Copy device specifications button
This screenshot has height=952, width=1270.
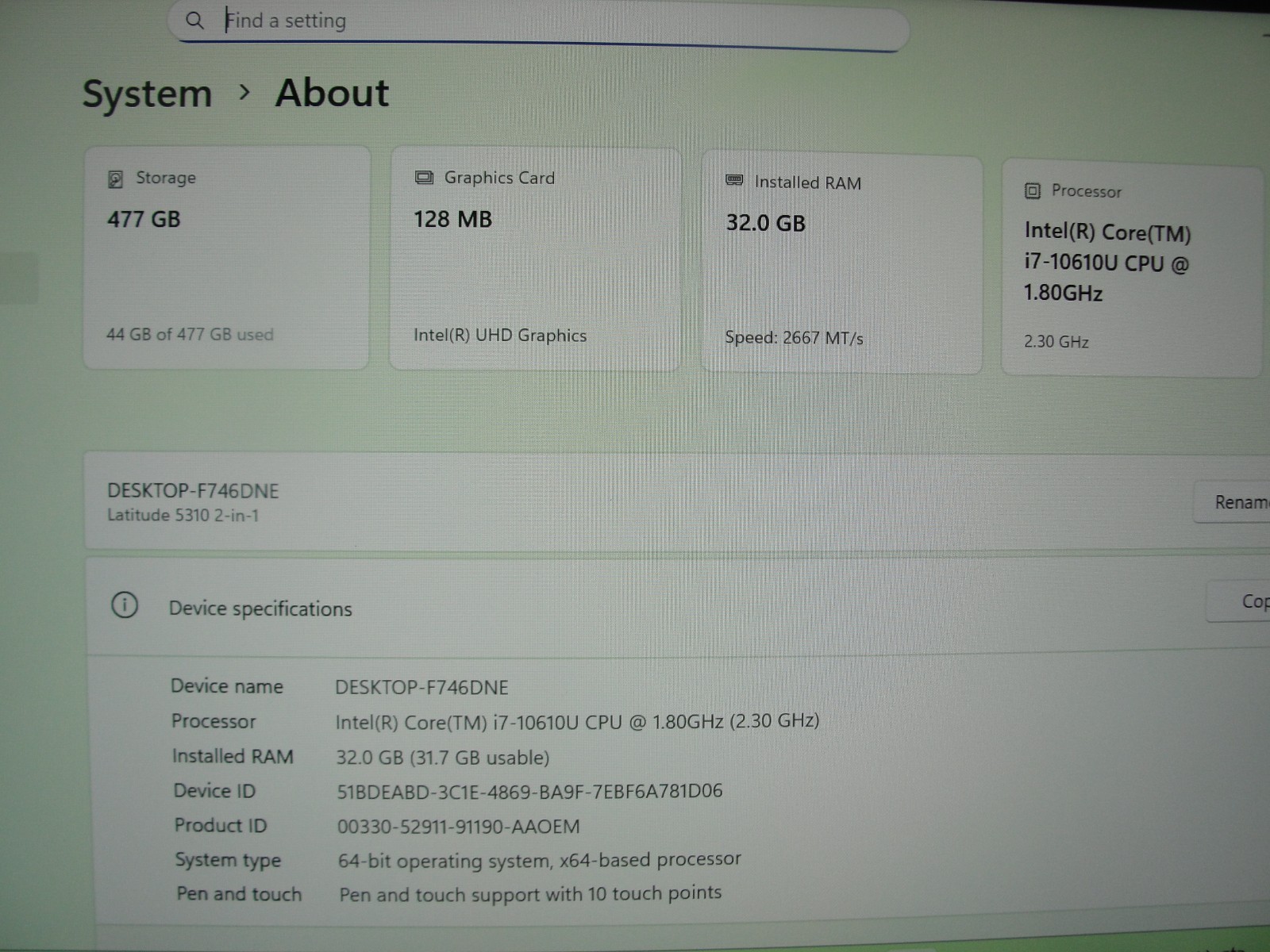[1238, 602]
